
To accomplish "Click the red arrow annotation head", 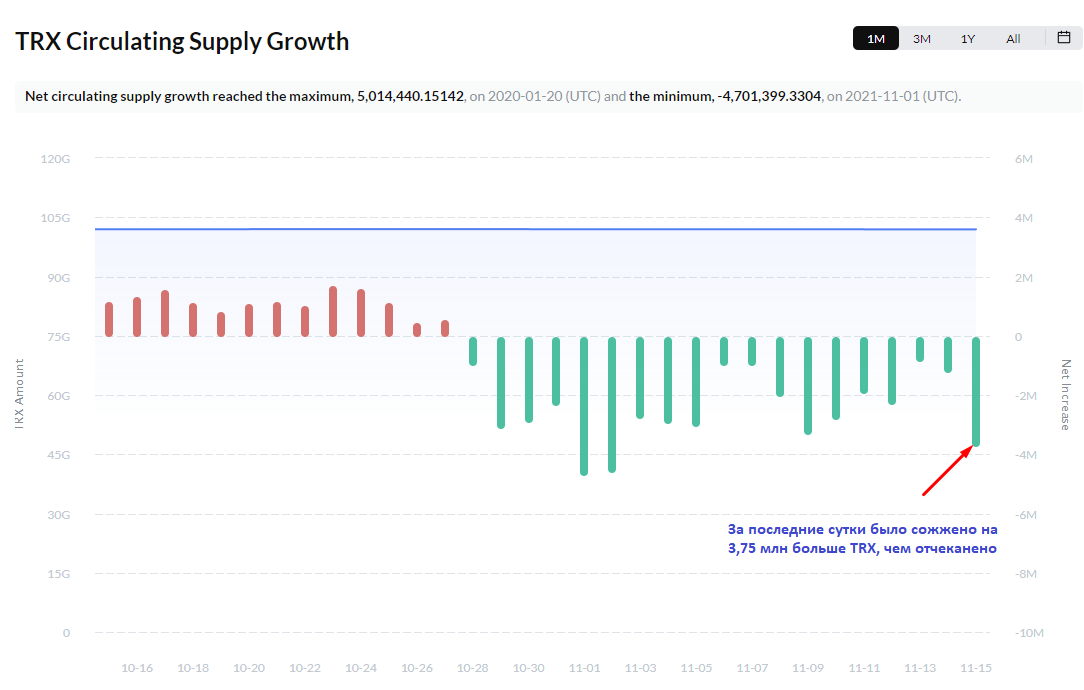I will 967,451.
